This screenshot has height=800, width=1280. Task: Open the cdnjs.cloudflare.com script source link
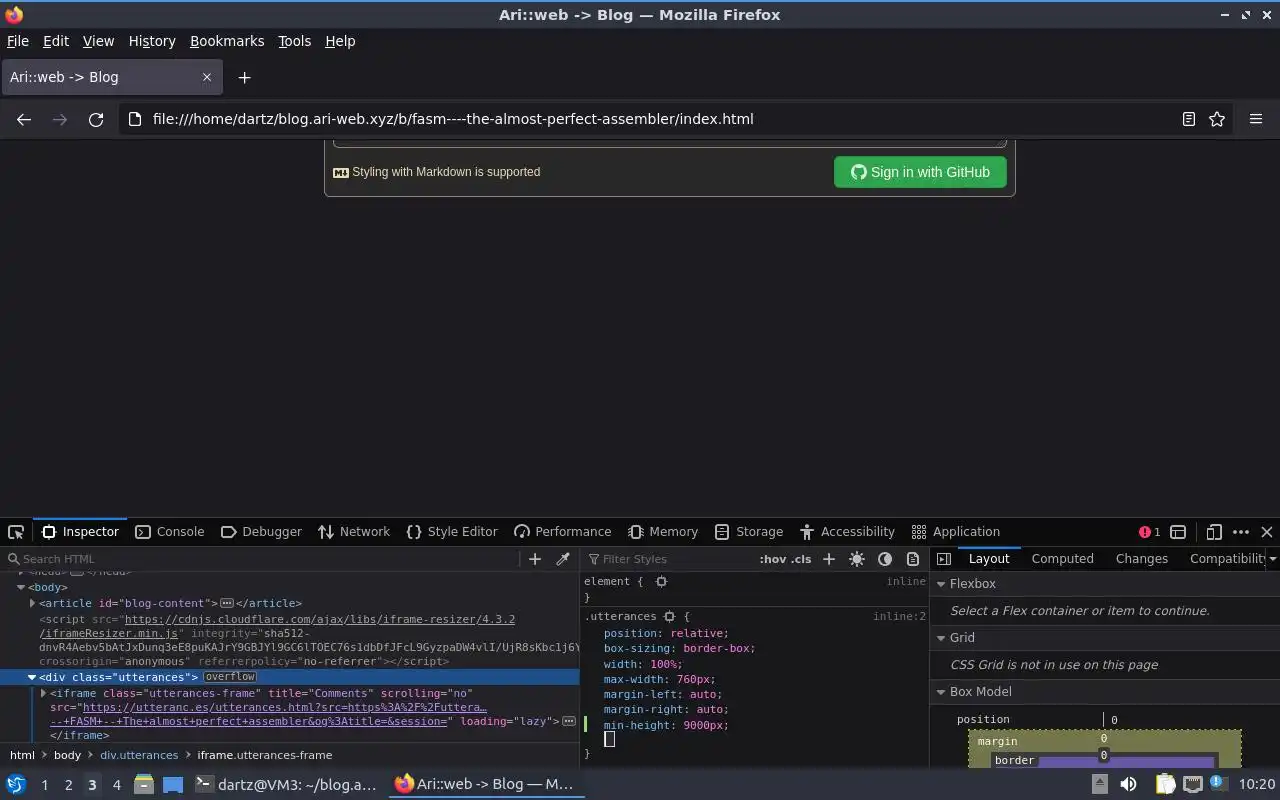320,620
